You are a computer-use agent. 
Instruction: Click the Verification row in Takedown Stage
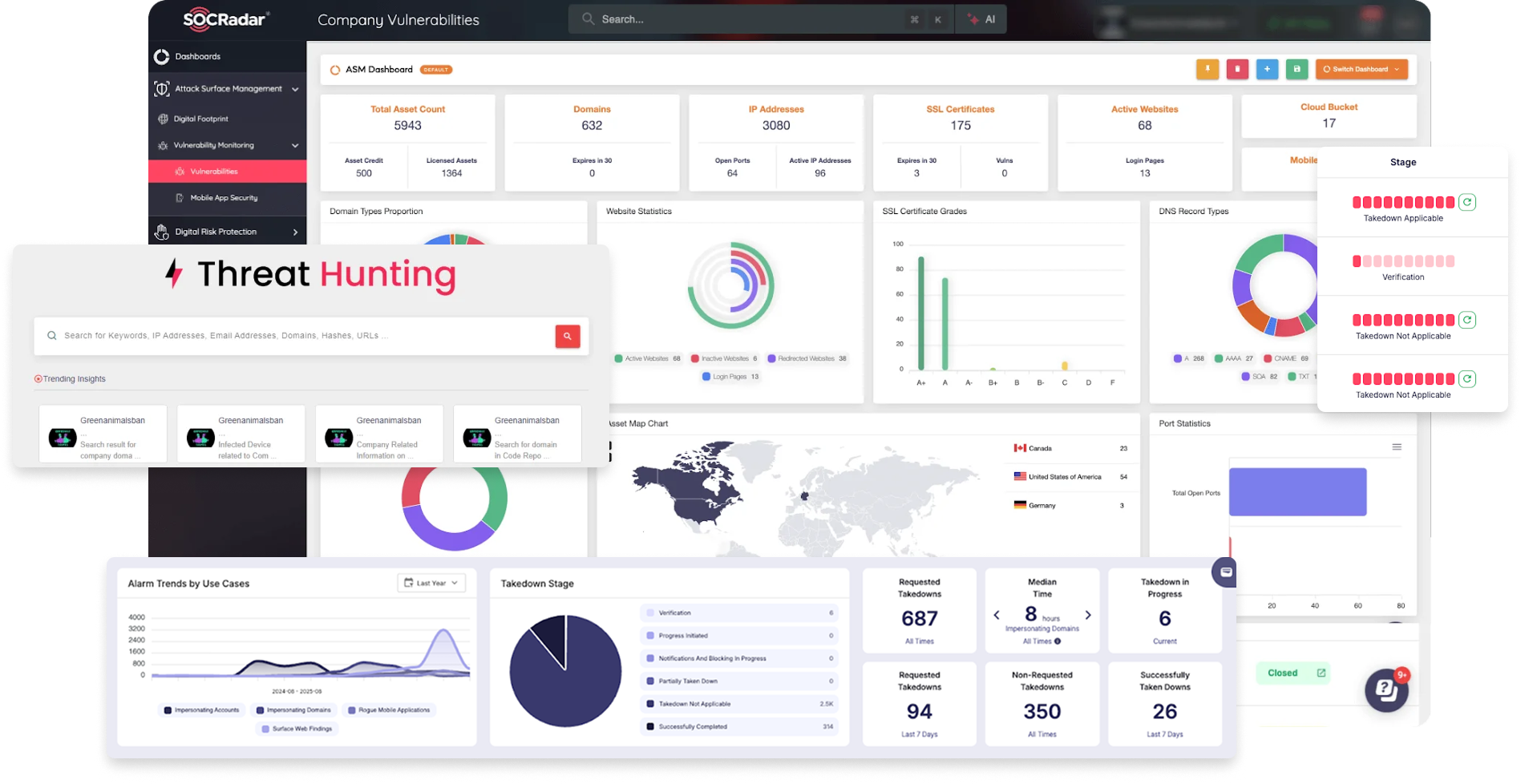pyautogui.click(x=739, y=613)
